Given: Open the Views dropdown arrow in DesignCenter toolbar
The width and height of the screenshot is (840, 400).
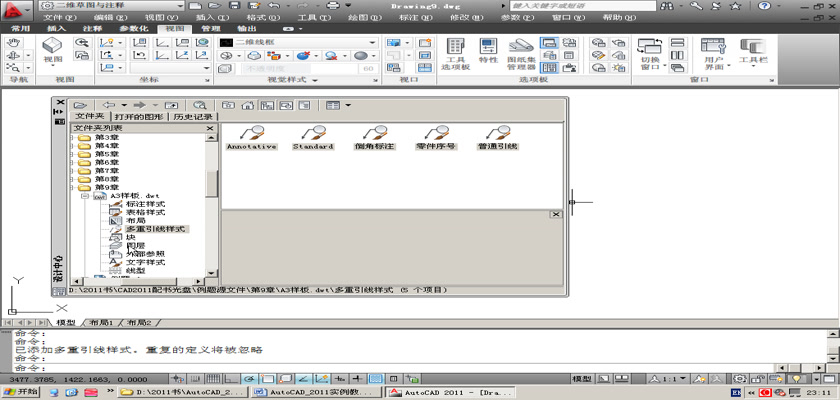Looking at the screenshot, I should 348,105.
